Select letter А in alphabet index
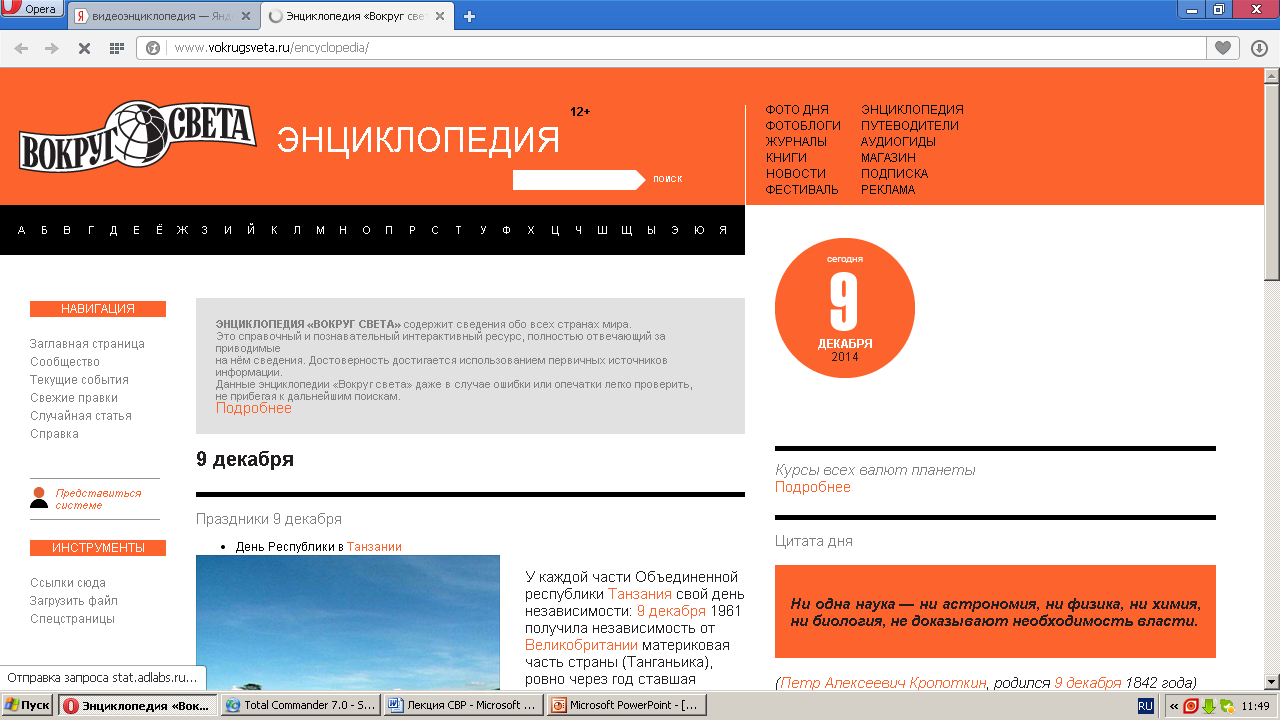 [x=21, y=231]
